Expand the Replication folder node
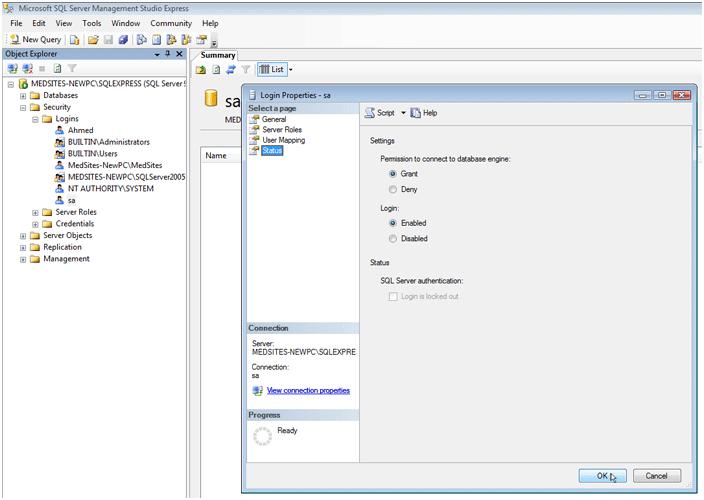This screenshot has height=500, width=704. (23, 247)
